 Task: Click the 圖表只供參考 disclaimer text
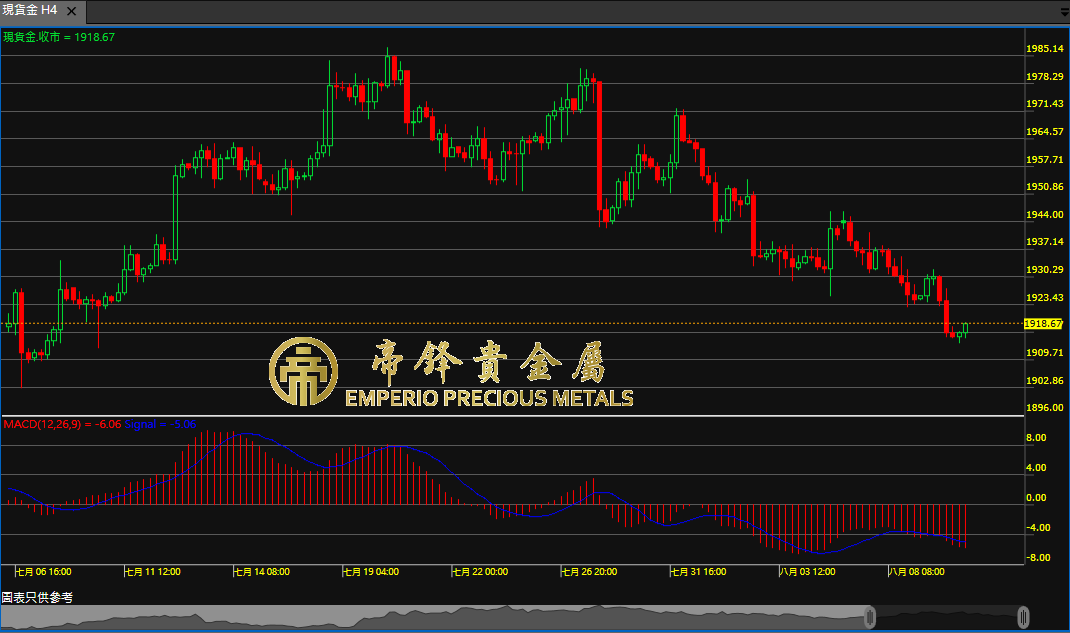click(37, 598)
